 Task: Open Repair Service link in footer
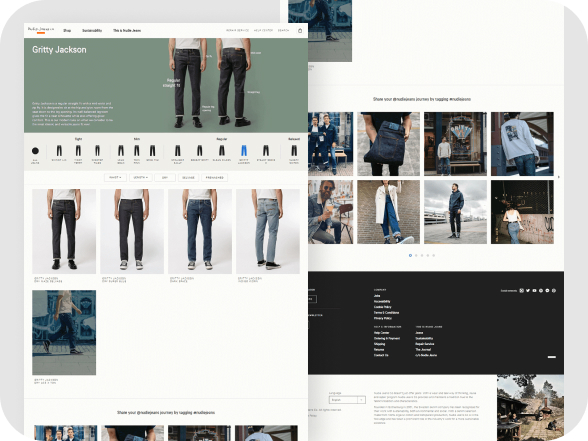click(424, 344)
